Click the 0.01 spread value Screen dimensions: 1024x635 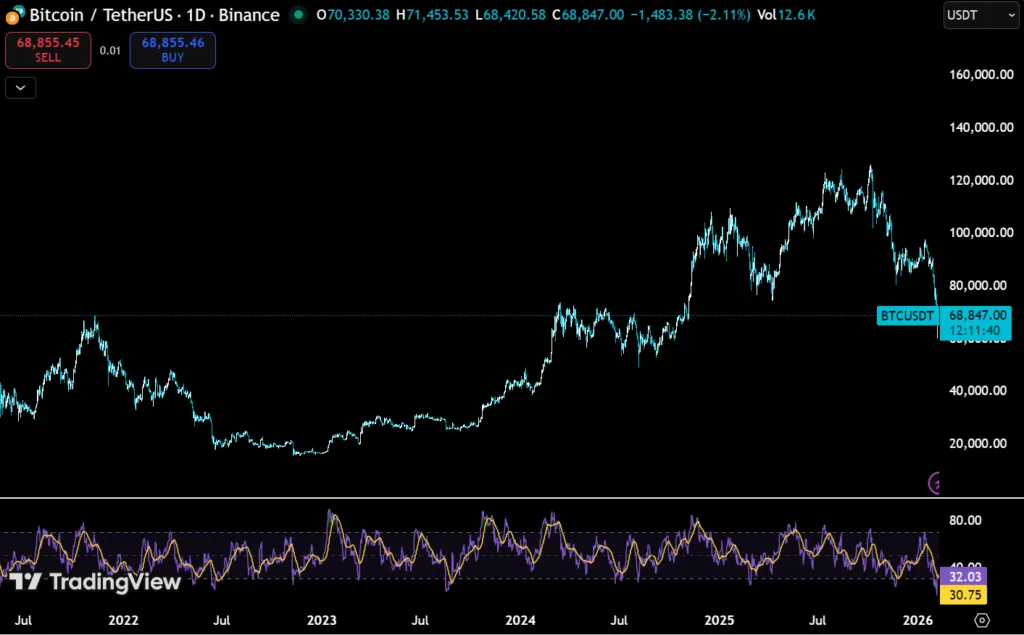(x=110, y=50)
